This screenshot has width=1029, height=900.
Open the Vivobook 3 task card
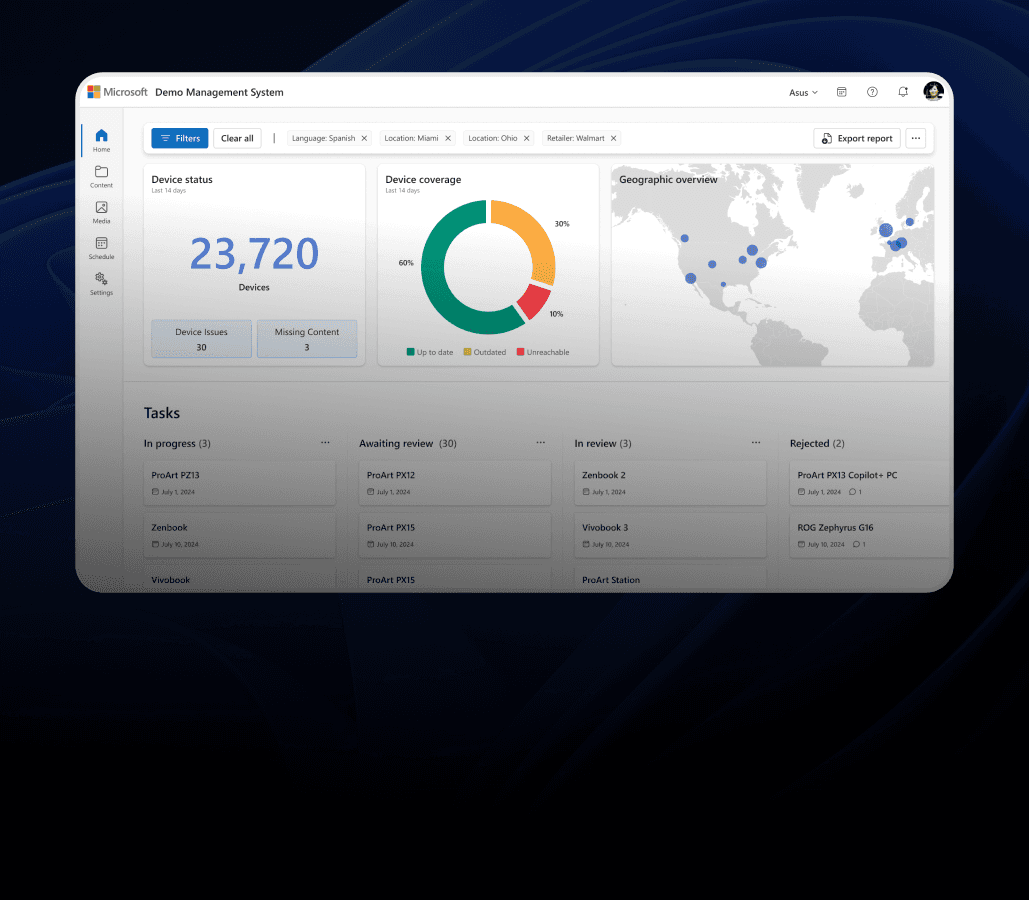click(670, 536)
